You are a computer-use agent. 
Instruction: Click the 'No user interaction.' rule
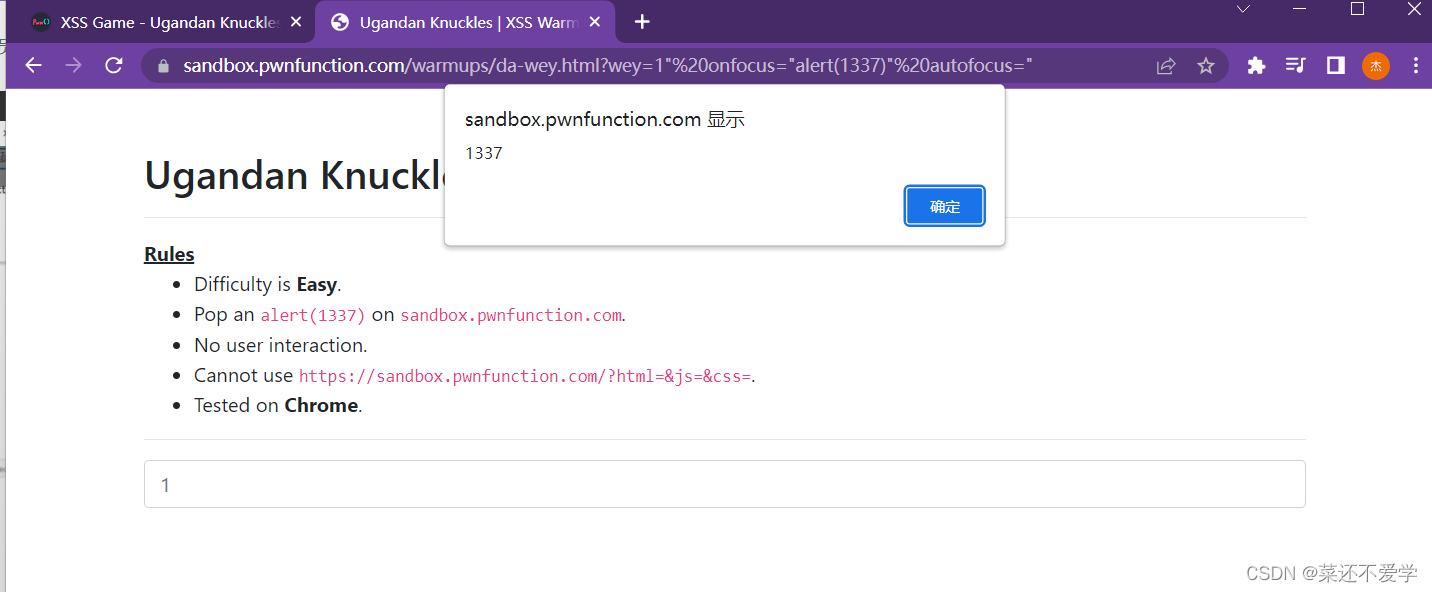coord(281,345)
